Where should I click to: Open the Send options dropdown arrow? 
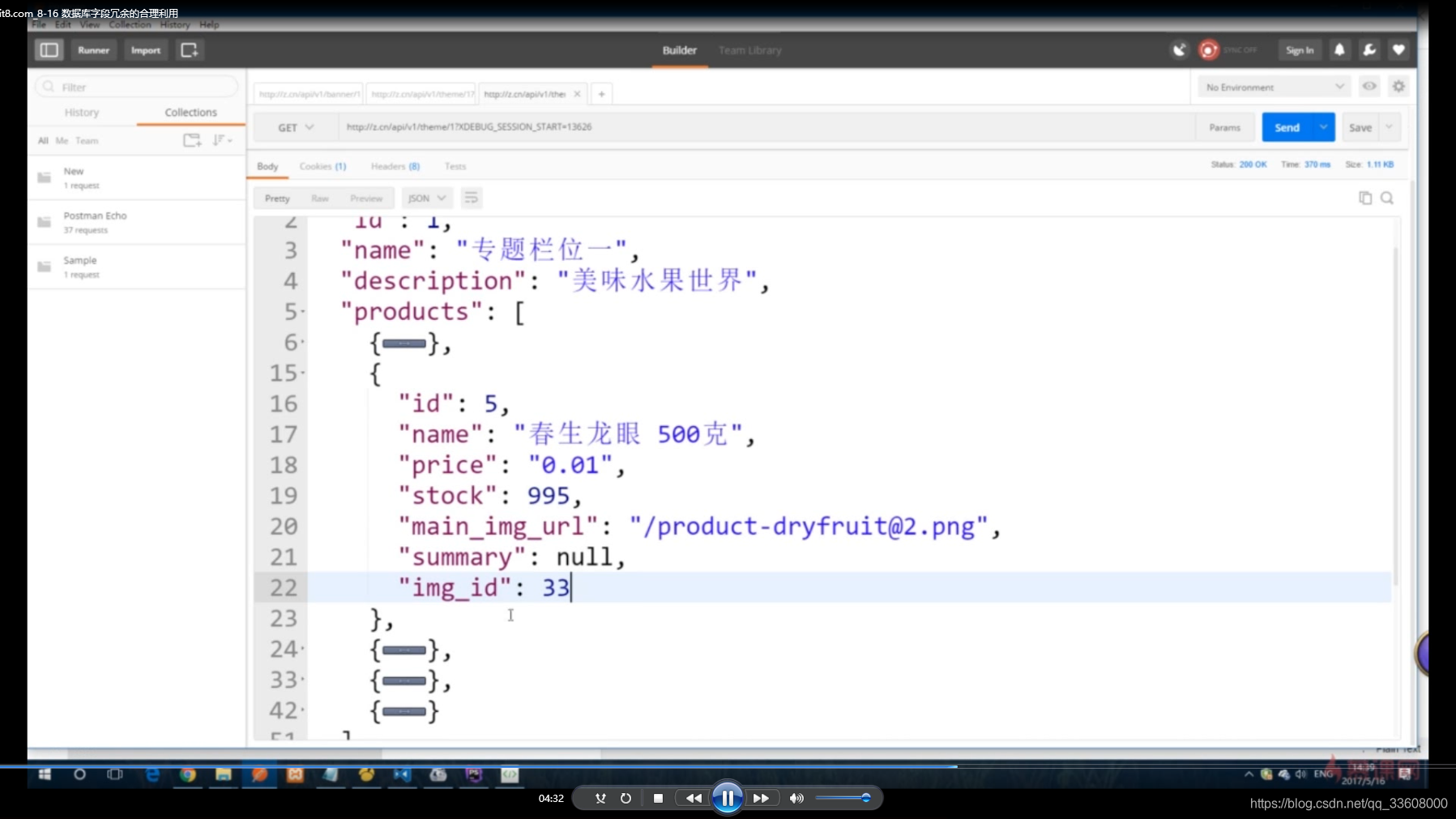click(x=1323, y=127)
